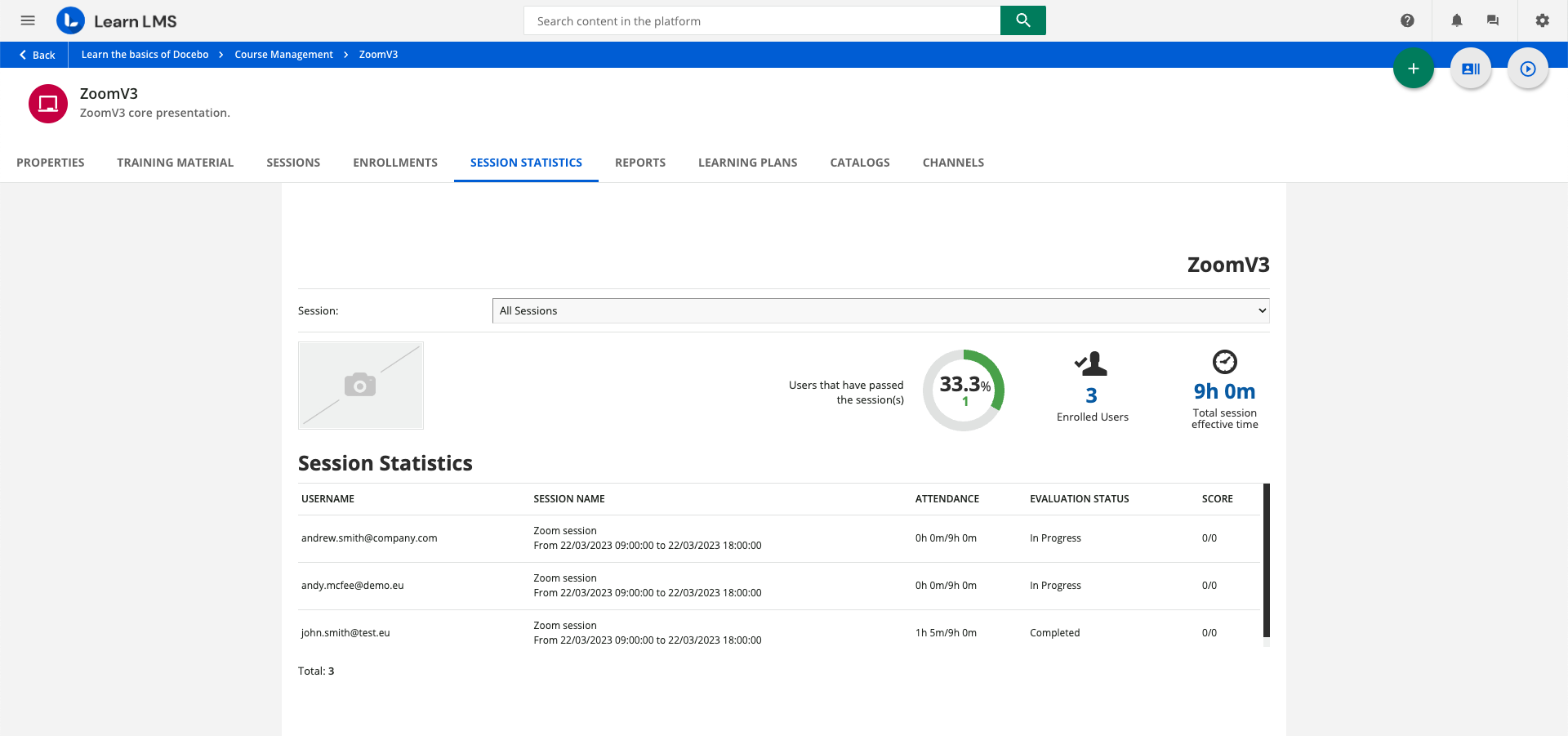Click the ID card enrollment icon button
Viewport: 1568px width, 736px height.
pyautogui.click(x=1471, y=69)
